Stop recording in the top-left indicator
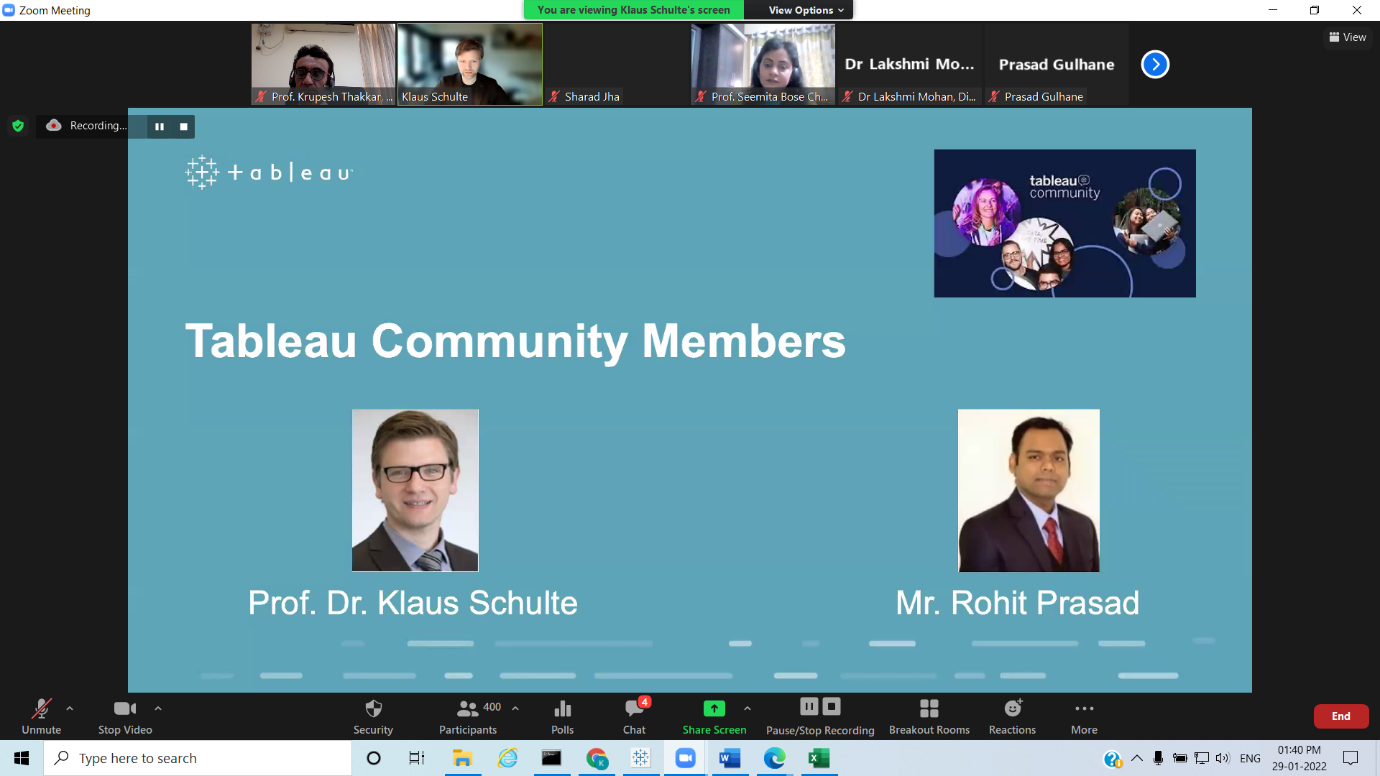1380x776 pixels. click(x=183, y=126)
